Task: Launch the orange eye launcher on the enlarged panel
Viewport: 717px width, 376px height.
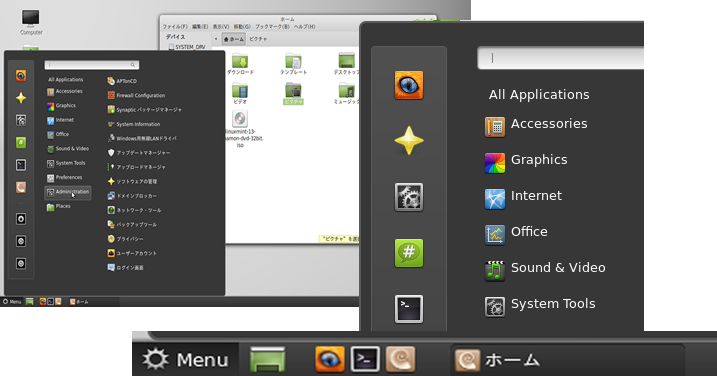Action: click(330, 359)
